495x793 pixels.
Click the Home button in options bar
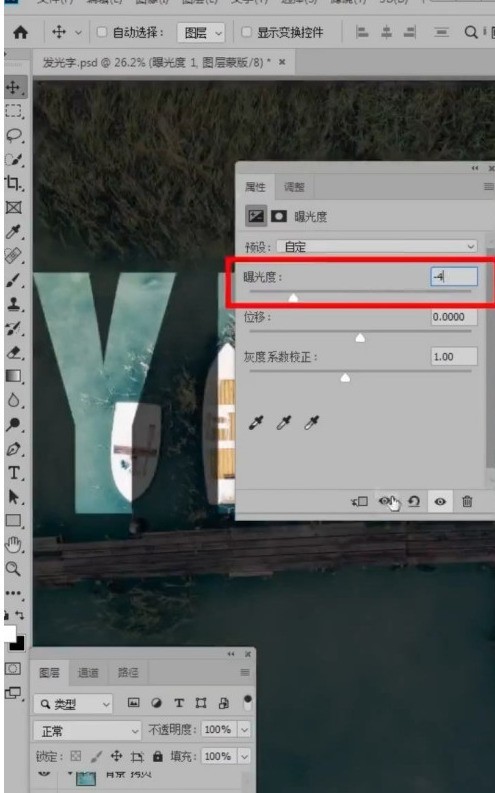(20, 32)
